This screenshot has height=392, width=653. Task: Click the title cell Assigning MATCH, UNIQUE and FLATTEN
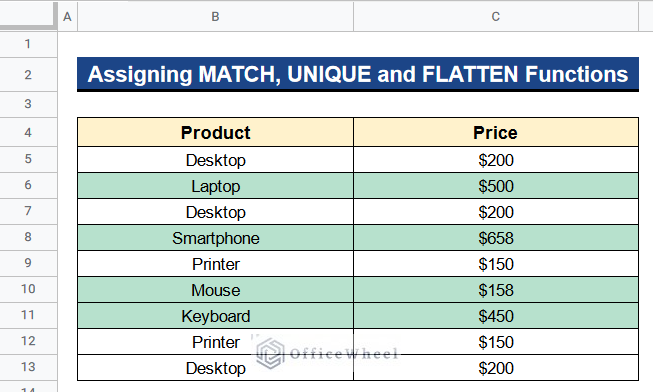pyautogui.click(x=358, y=75)
